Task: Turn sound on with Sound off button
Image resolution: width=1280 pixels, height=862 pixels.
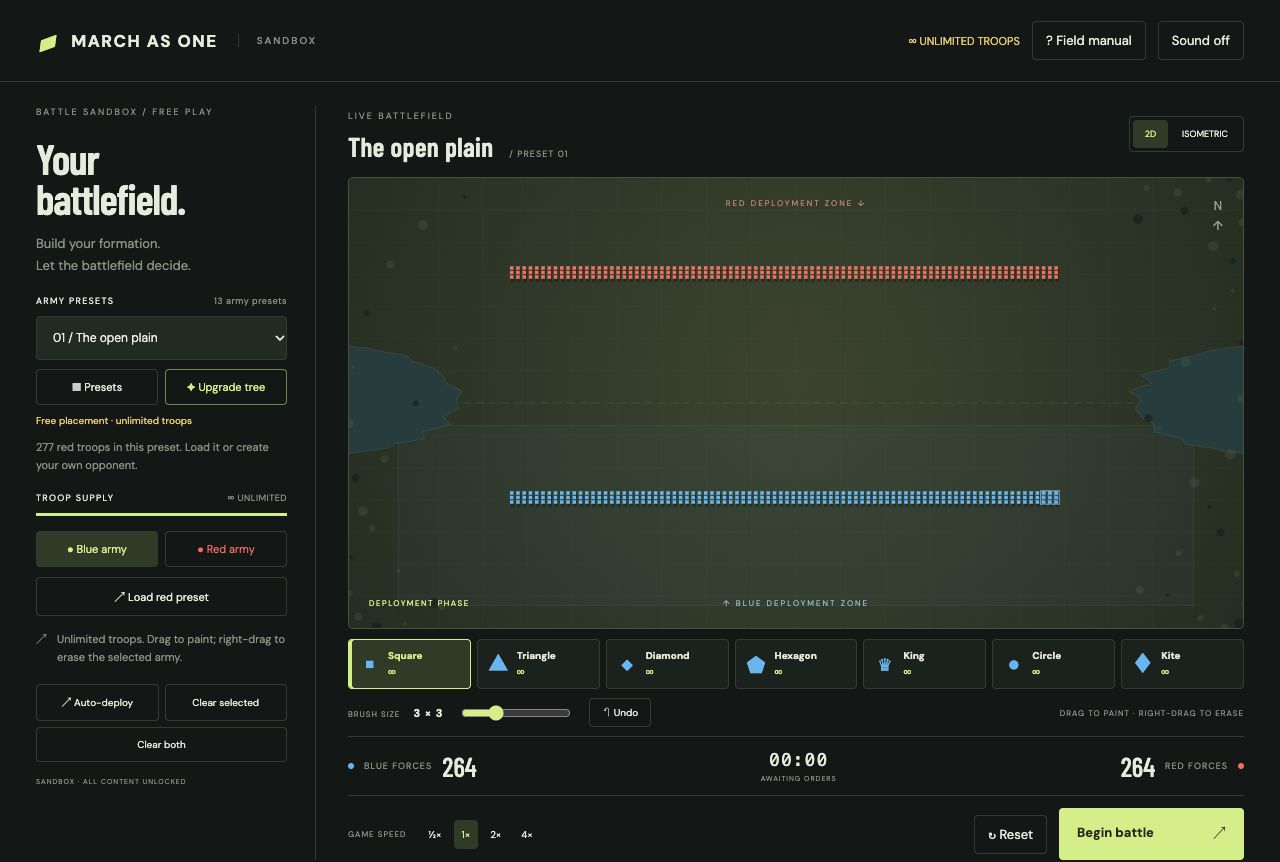Action: [1201, 41]
